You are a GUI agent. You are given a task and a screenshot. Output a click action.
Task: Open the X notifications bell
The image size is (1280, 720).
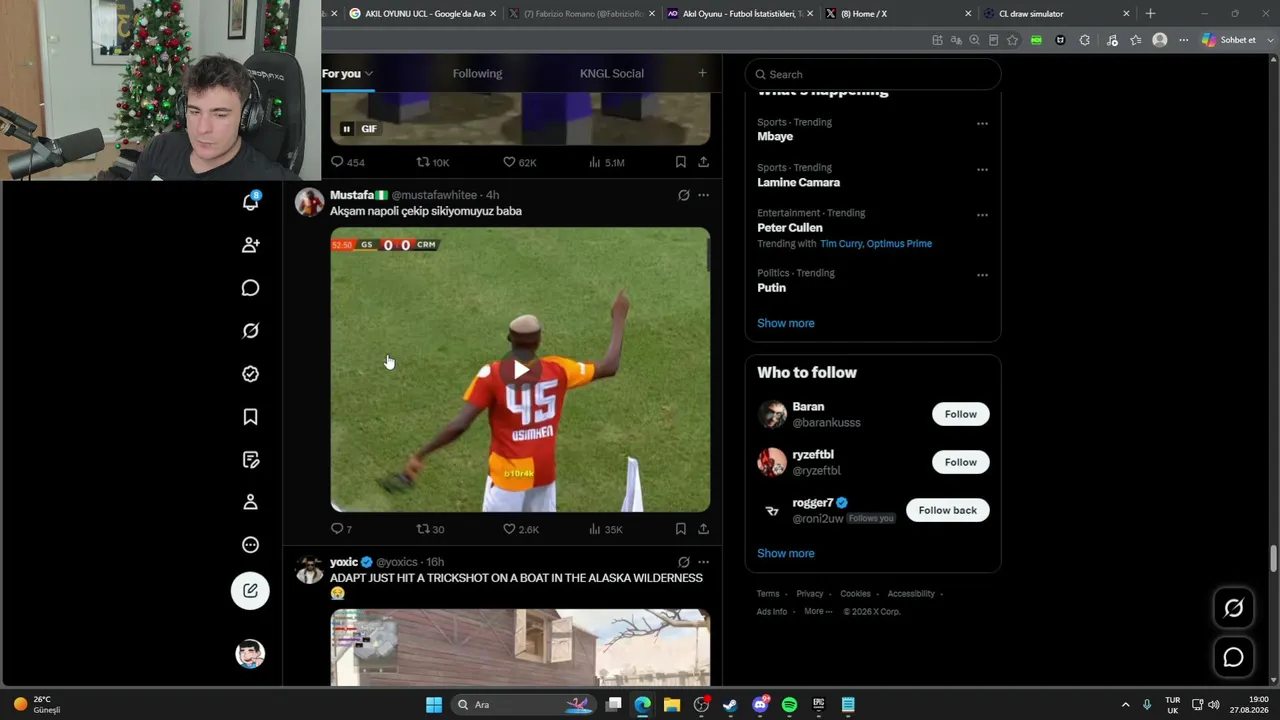[250, 202]
